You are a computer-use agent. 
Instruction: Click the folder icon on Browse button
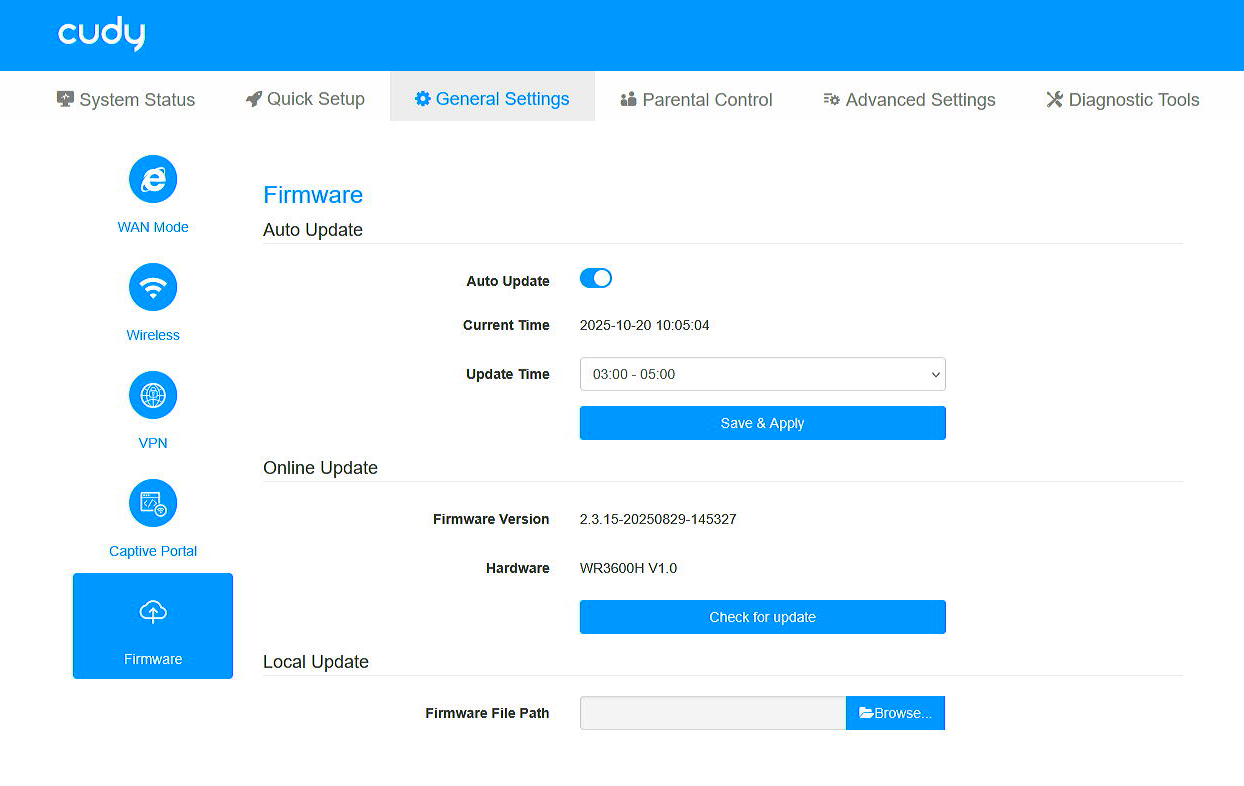tap(866, 713)
